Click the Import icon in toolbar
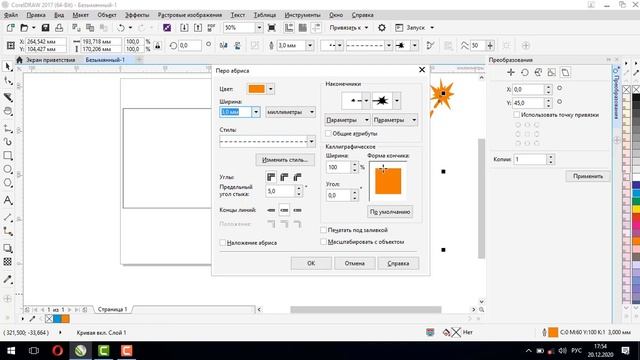This screenshot has width=640, height=360. click(184, 28)
